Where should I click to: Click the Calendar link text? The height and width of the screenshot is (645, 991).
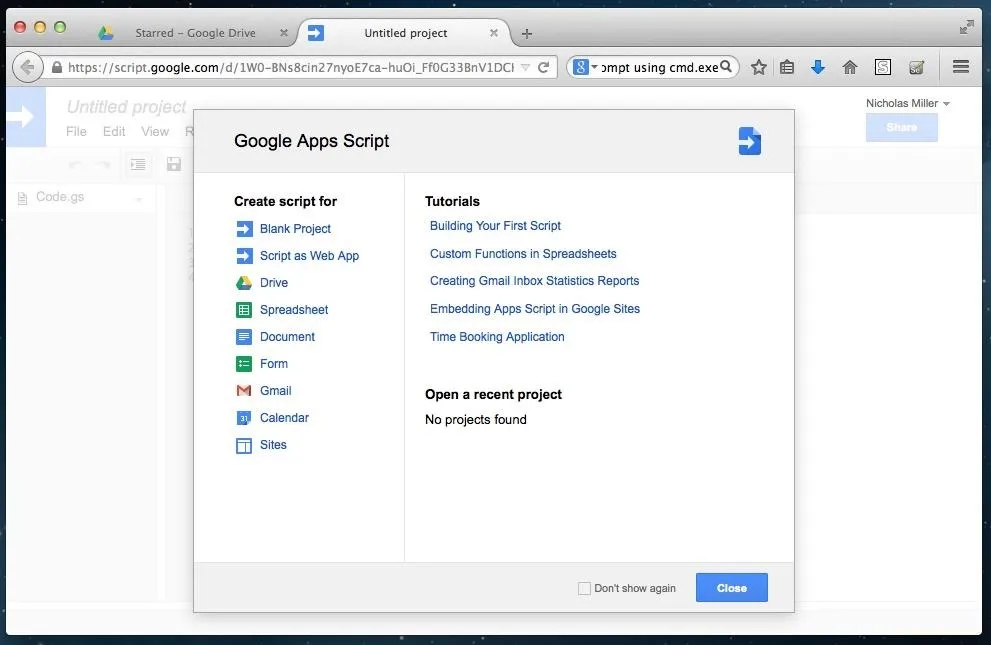point(284,418)
